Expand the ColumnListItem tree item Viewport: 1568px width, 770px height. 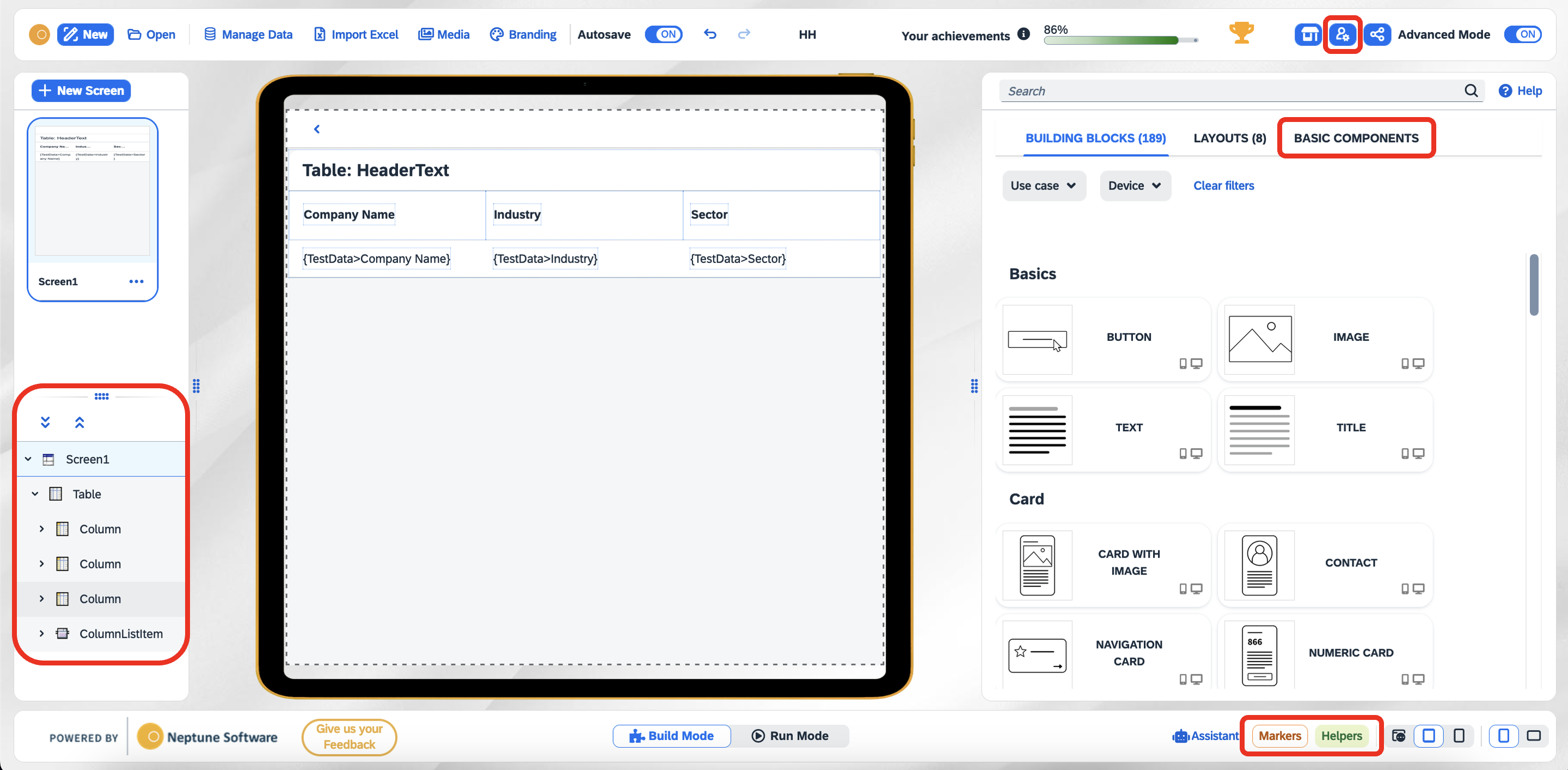click(41, 633)
